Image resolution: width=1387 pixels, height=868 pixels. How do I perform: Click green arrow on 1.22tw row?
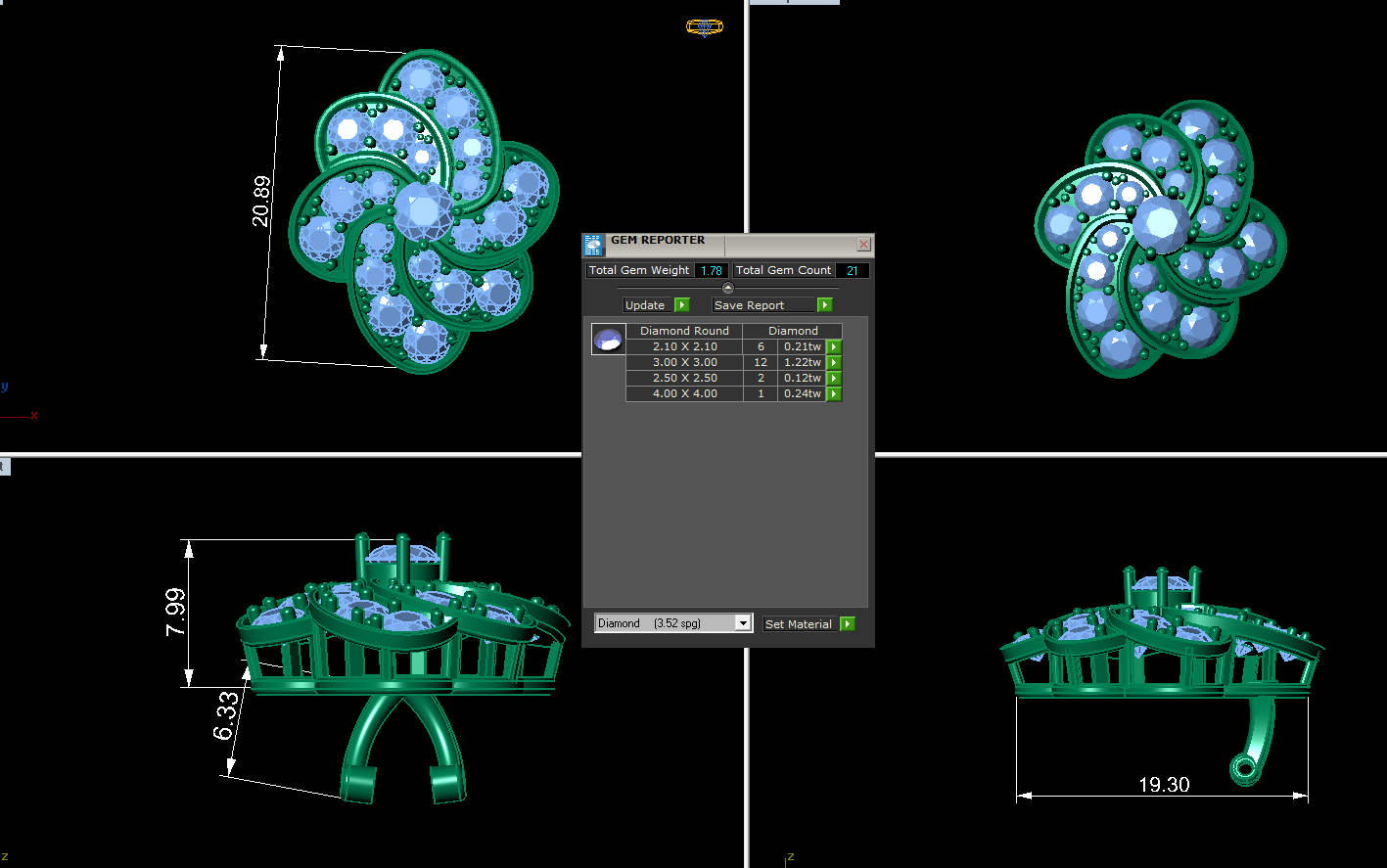click(834, 362)
